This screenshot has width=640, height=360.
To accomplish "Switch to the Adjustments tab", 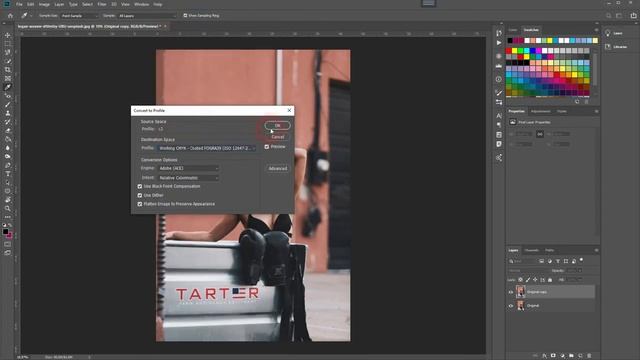I will click(x=540, y=111).
